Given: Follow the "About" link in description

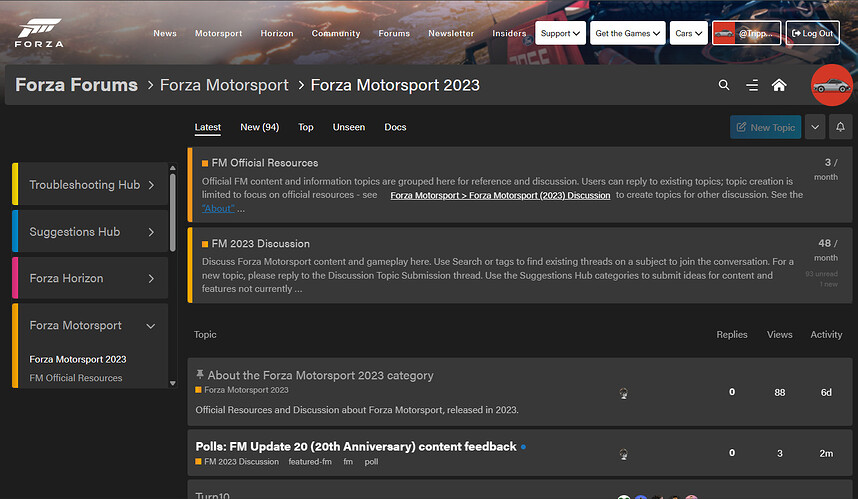Looking at the screenshot, I should [218, 208].
